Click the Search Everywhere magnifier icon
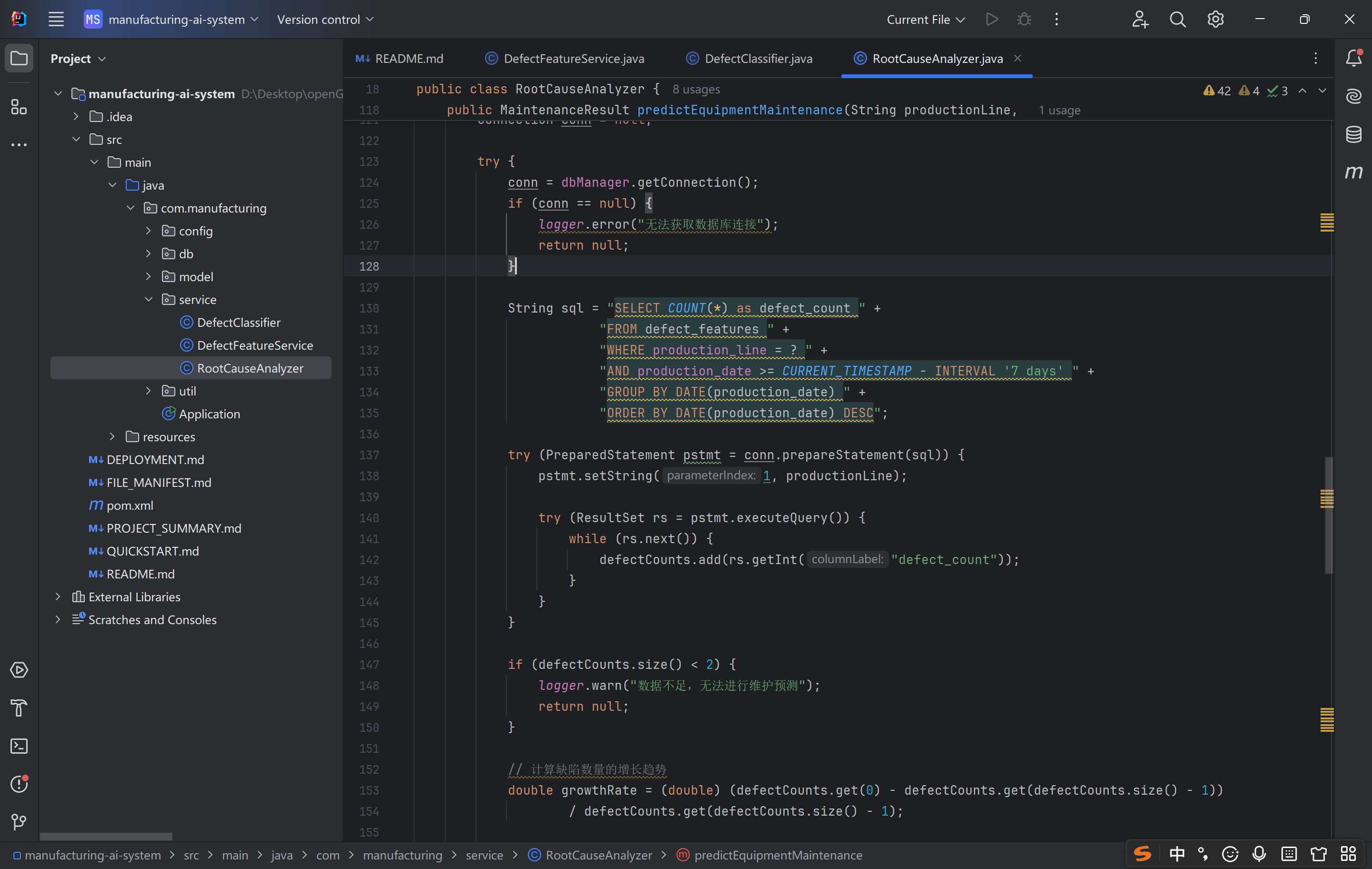1372x869 pixels. coord(1177,20)
